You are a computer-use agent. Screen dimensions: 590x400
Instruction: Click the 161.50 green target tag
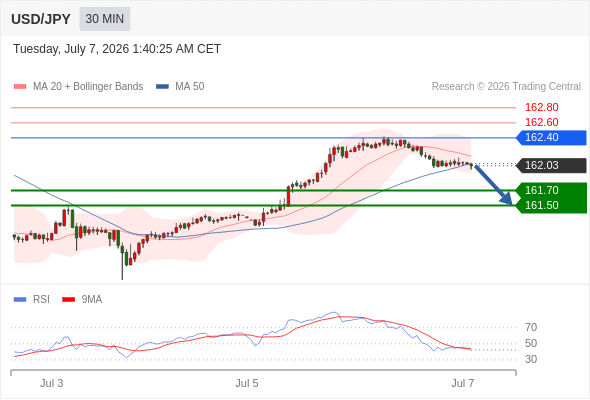click(x=551, y=205)
